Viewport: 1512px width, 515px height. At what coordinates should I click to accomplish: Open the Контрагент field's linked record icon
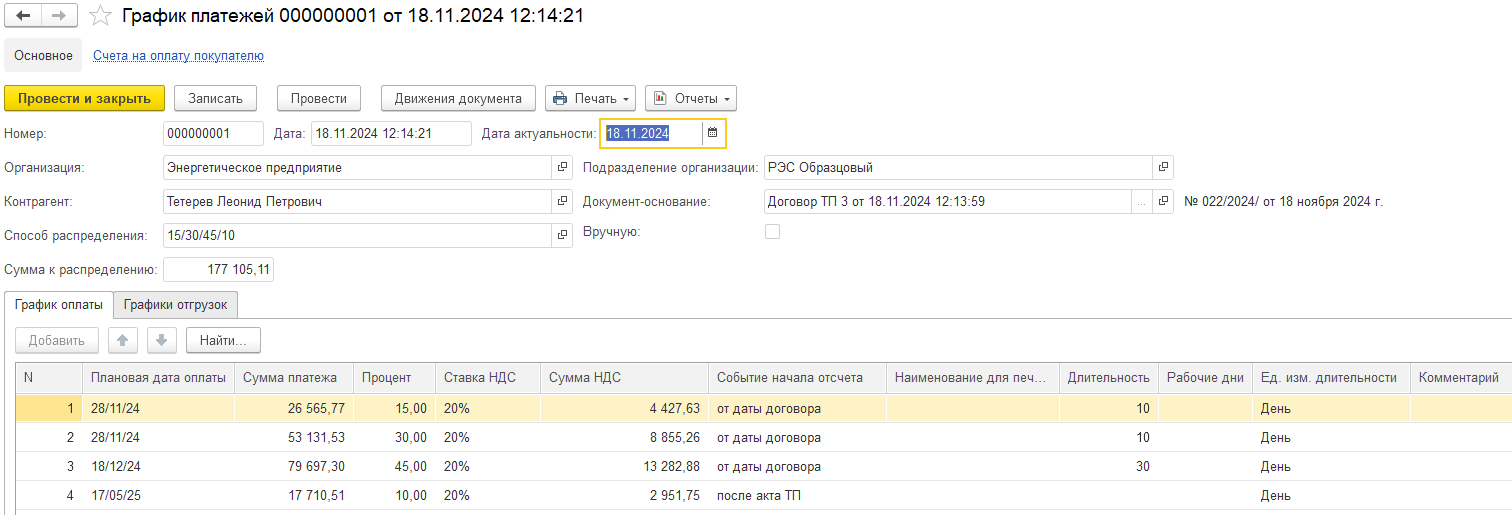(562, 202)
